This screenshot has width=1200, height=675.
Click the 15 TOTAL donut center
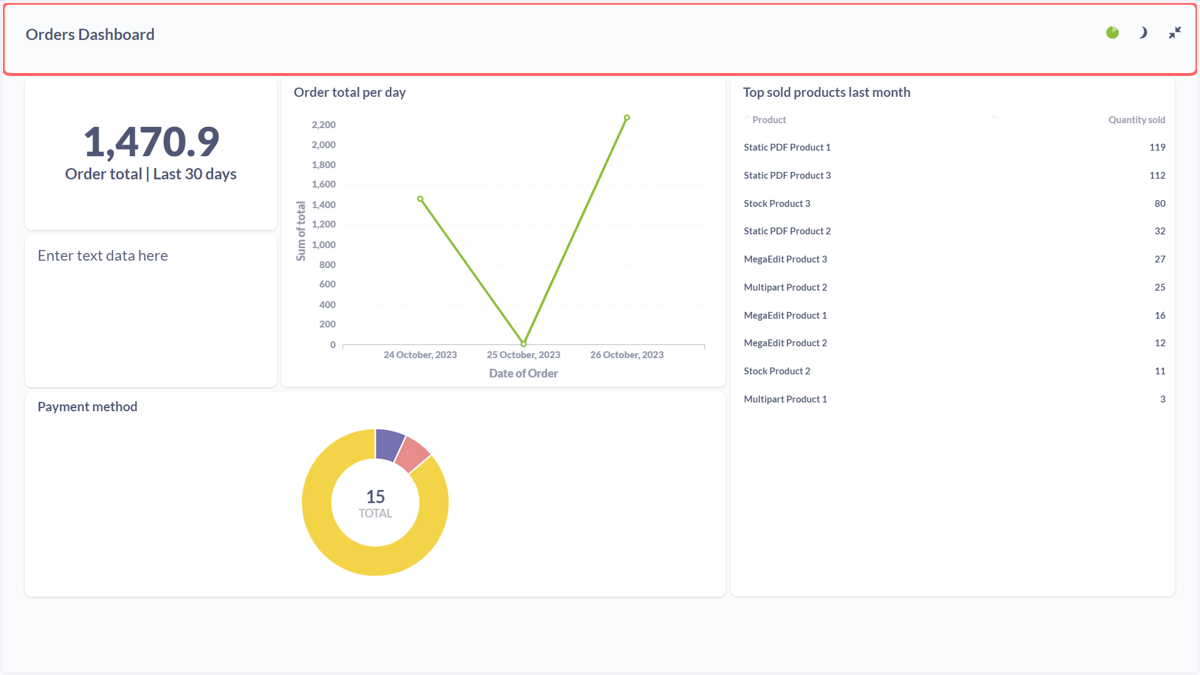point(375,503)
